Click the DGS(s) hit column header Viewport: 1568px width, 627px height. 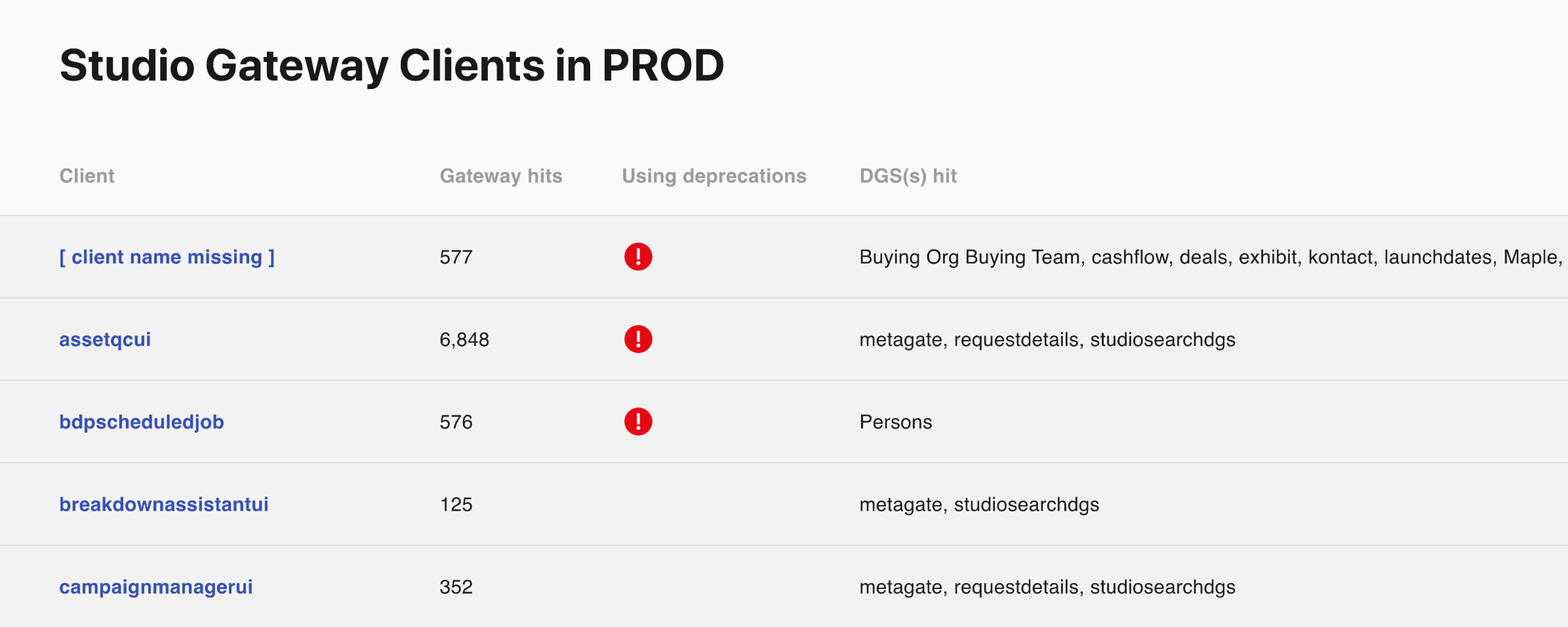(908, 176)
